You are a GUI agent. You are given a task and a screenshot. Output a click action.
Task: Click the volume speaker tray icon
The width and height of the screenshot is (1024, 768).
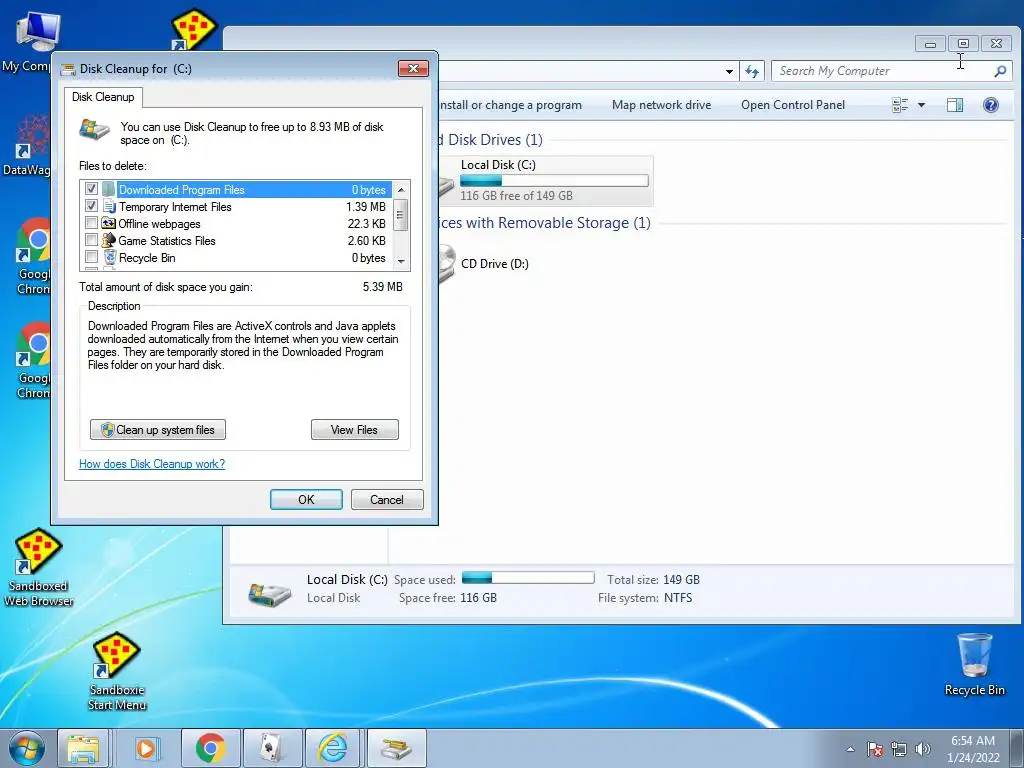(922, 749)
